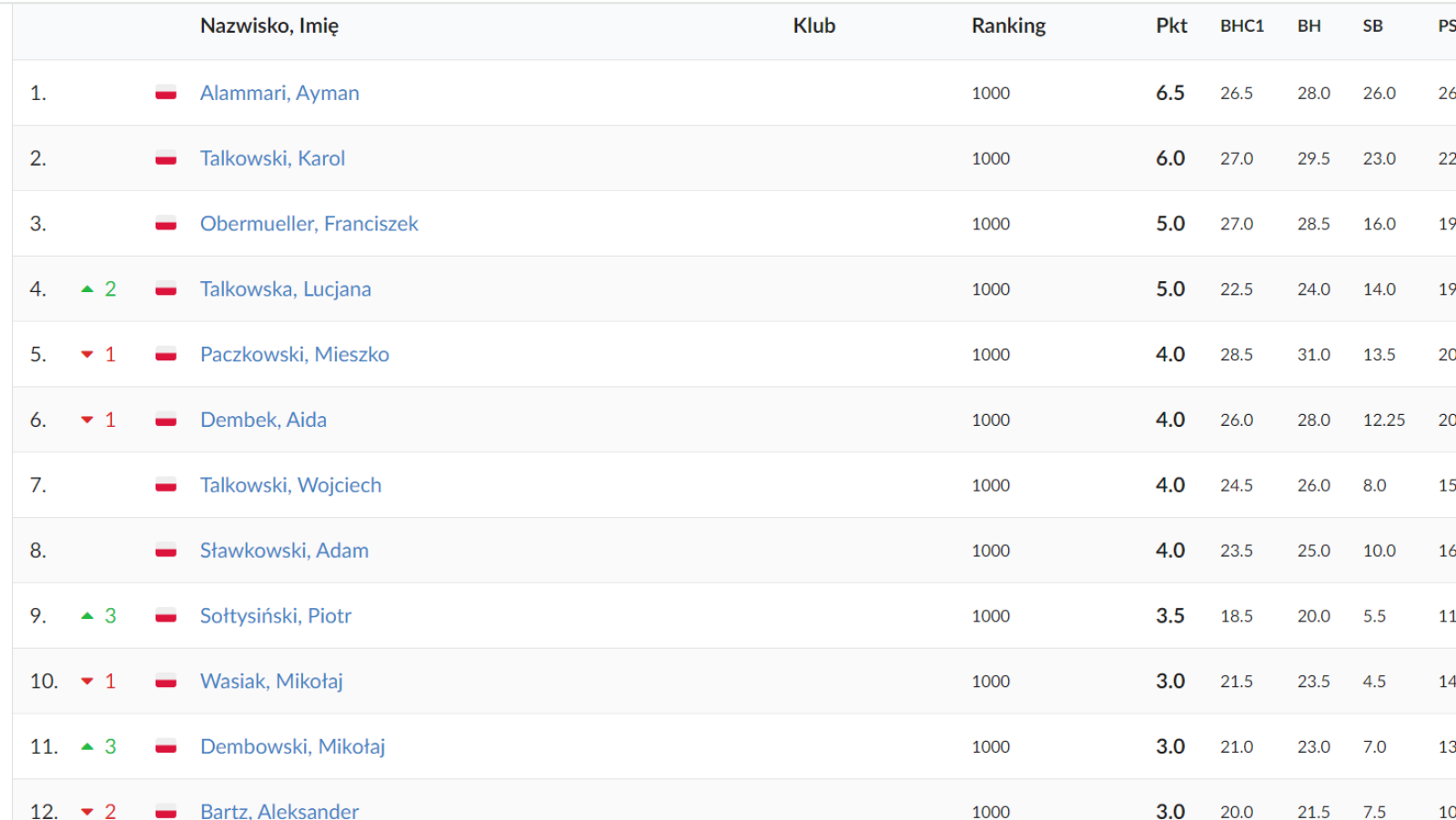Click red down arrow next to Paczkowski
The image size is (1456, 820).
[87, 355]
